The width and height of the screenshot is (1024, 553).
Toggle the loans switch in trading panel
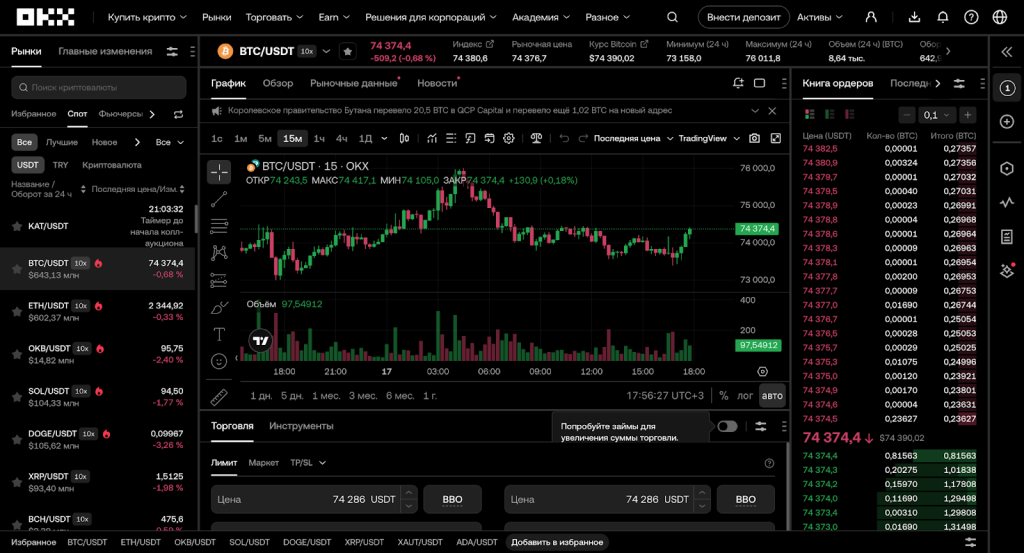coord(727,426)
